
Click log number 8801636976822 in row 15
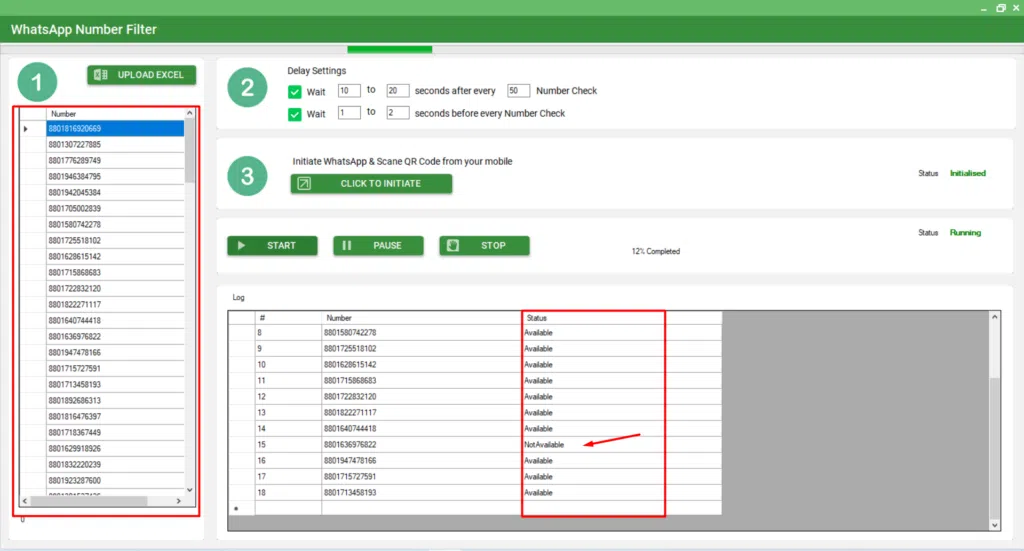350,445
